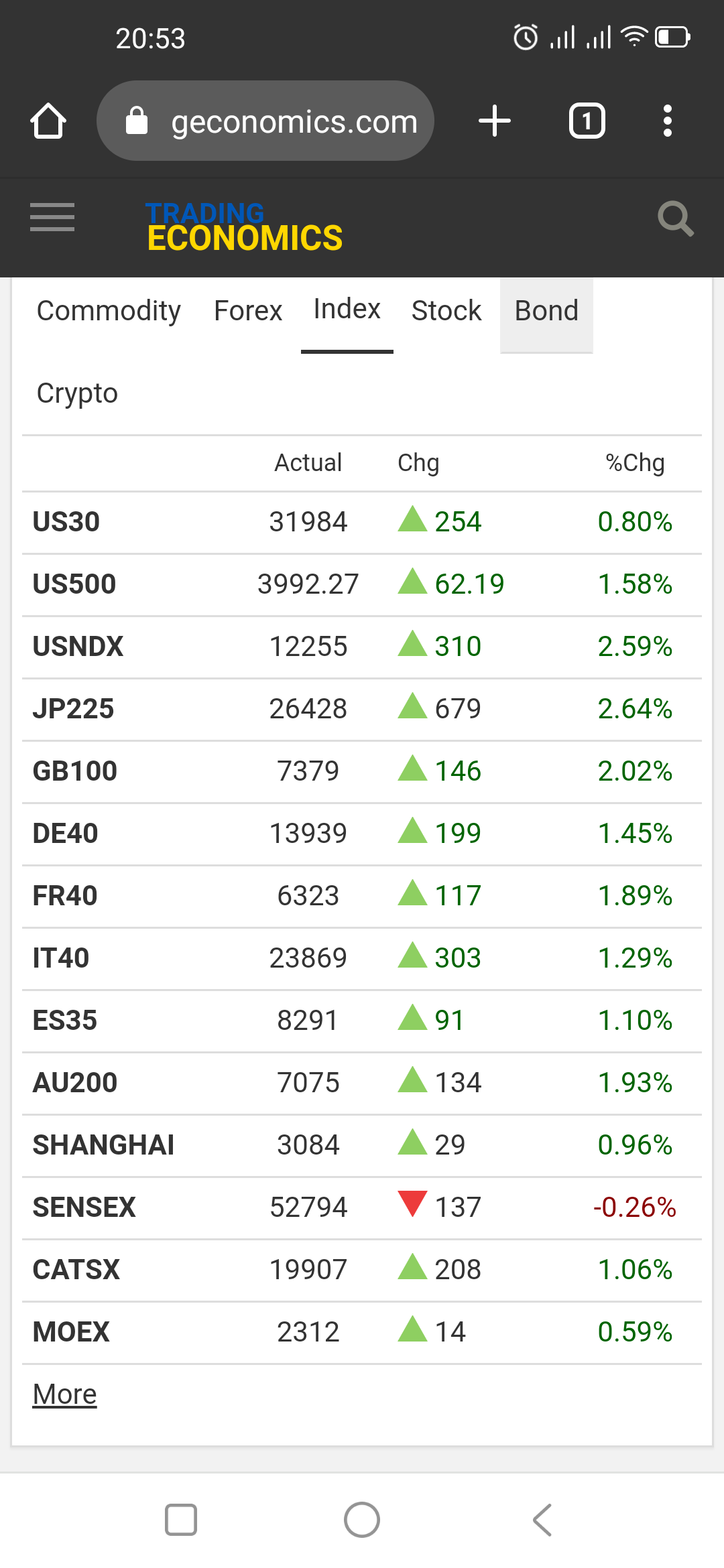Screen dimensions: 724x1568
Task: Tap the browser home icon
Action: [48, 121]
